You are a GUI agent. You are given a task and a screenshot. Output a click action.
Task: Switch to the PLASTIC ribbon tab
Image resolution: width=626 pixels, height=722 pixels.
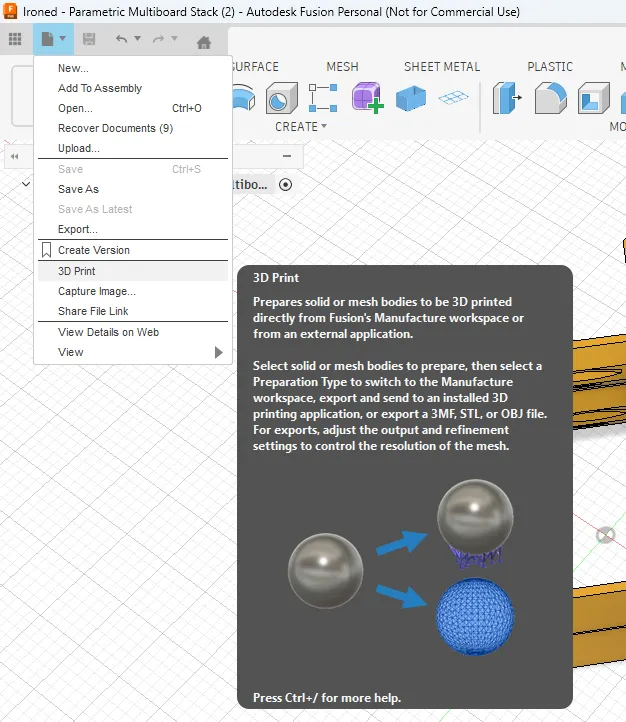550,67
